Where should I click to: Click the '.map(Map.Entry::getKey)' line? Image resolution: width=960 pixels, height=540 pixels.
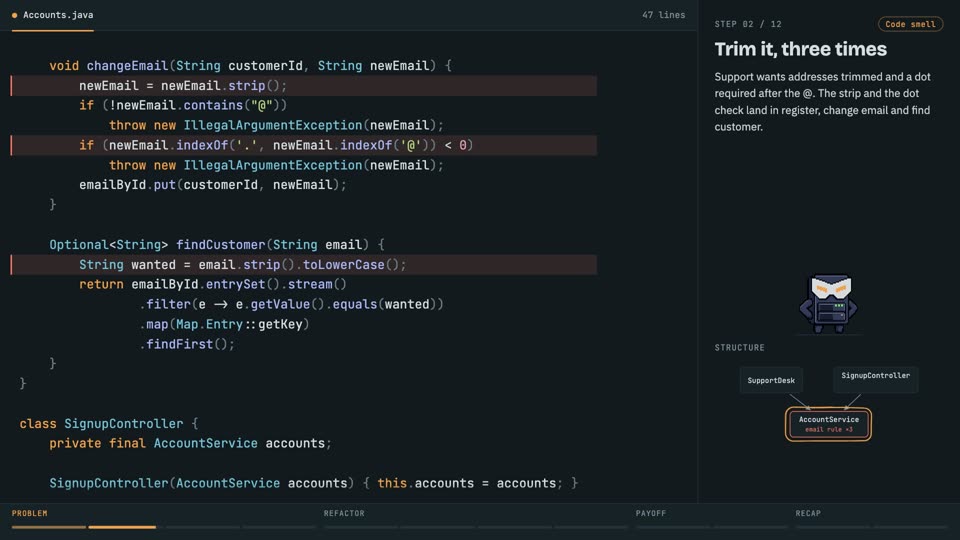tap(224, 324)
